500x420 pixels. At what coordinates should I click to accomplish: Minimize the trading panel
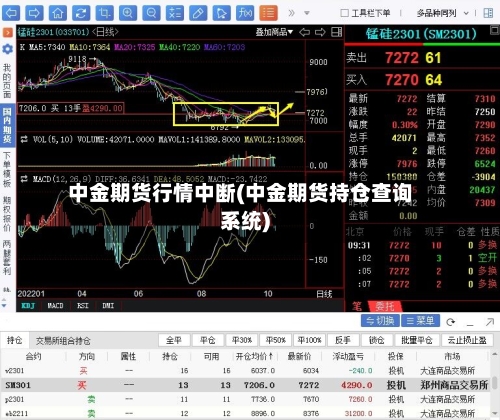(470, 324)
